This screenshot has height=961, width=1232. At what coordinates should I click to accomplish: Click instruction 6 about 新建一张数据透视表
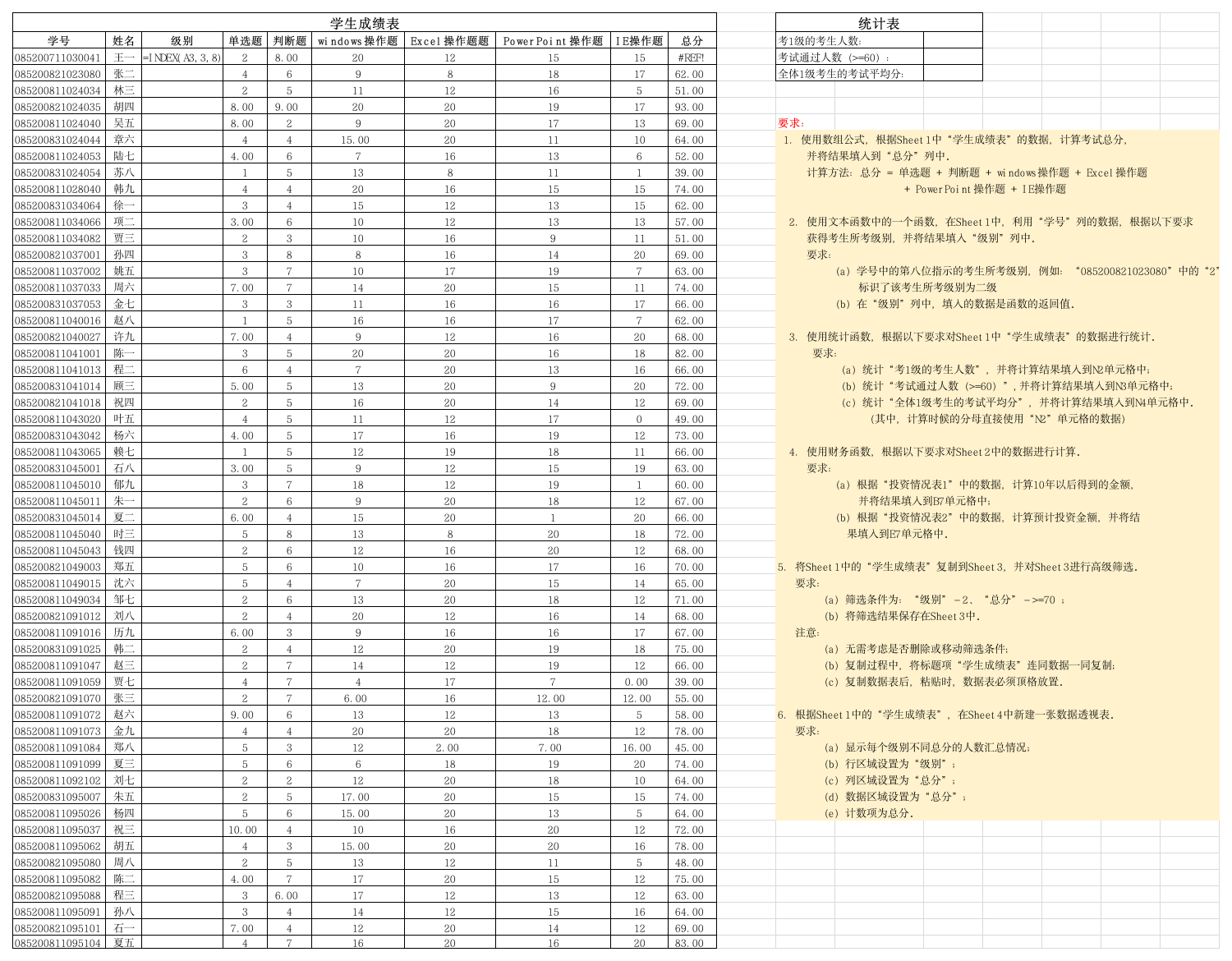(x=947, y=715)
